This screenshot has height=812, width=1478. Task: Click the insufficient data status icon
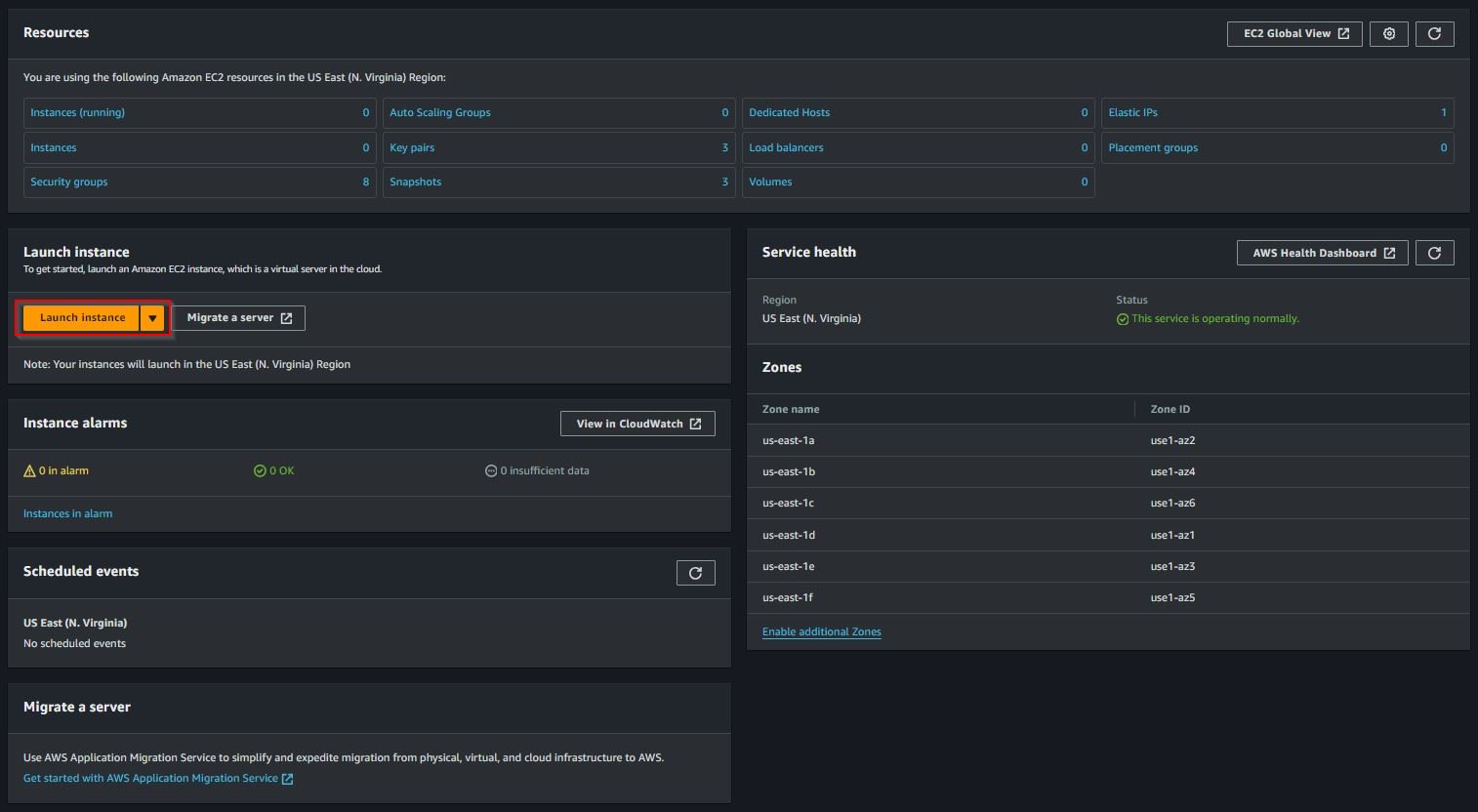[491, 470]
